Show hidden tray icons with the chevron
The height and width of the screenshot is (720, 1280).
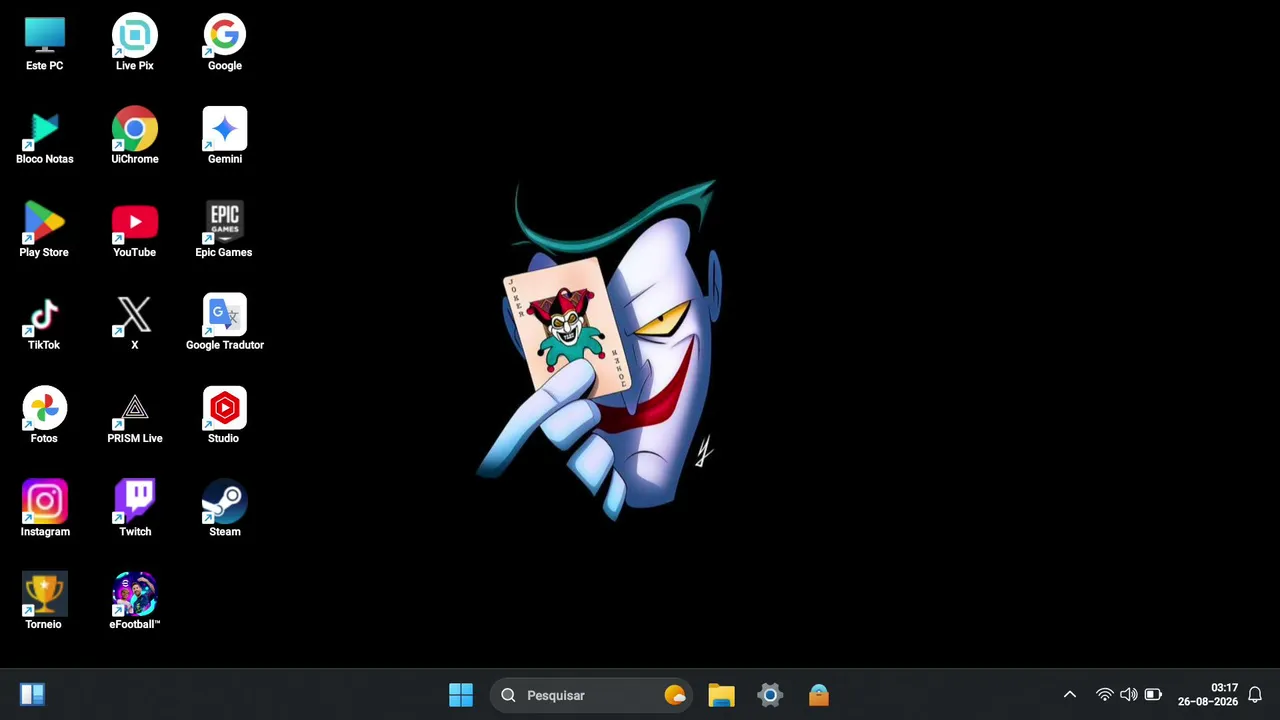point(1069,695)
